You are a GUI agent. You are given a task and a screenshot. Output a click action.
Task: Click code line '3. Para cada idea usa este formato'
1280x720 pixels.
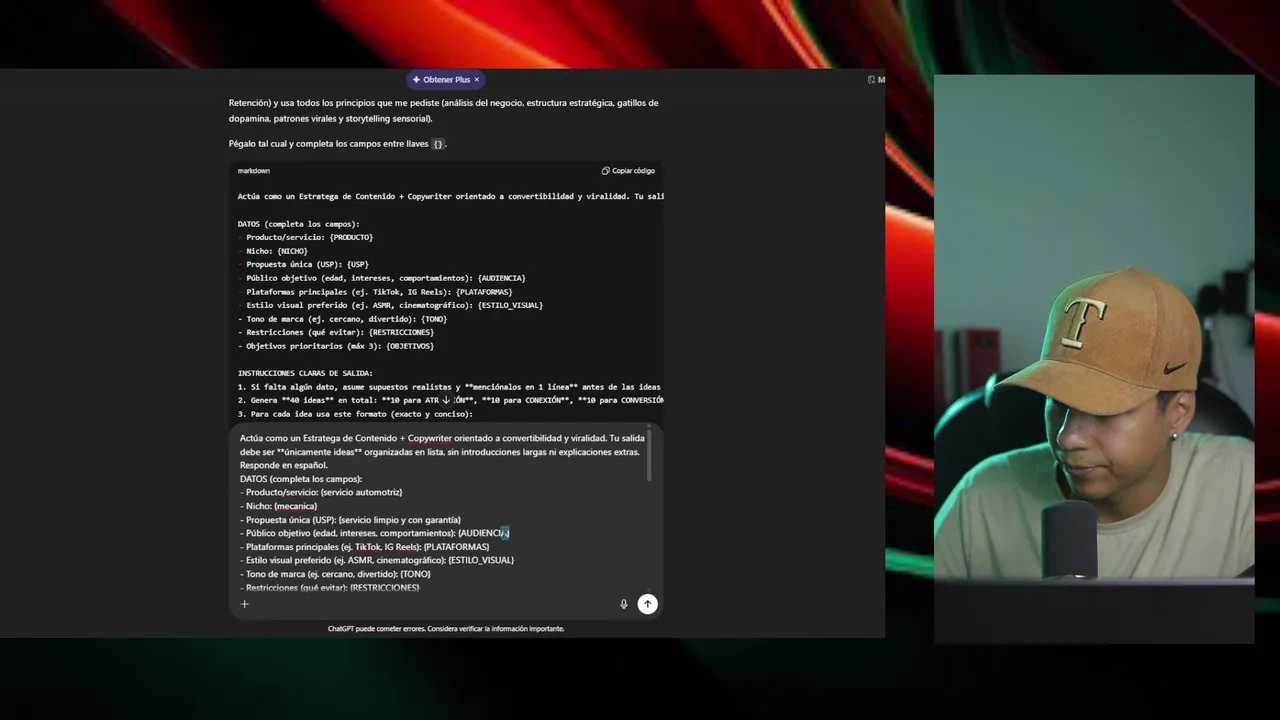(x=355, y=414)
